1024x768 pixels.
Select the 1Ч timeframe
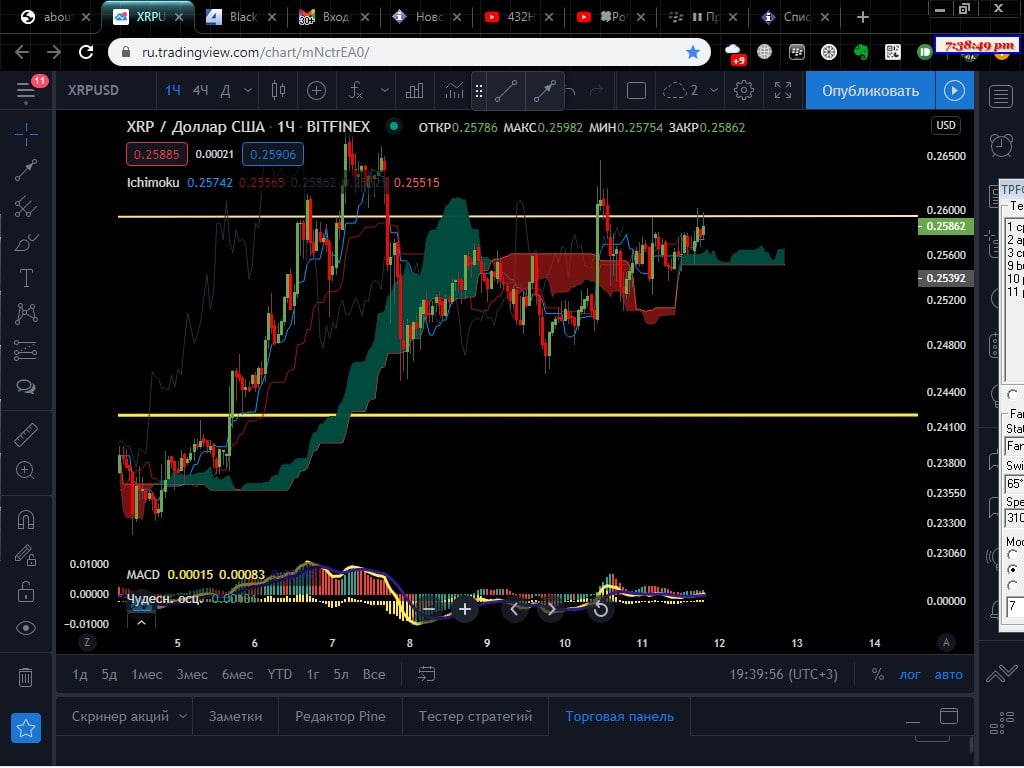pyautogui.click(x=172, y=90)
